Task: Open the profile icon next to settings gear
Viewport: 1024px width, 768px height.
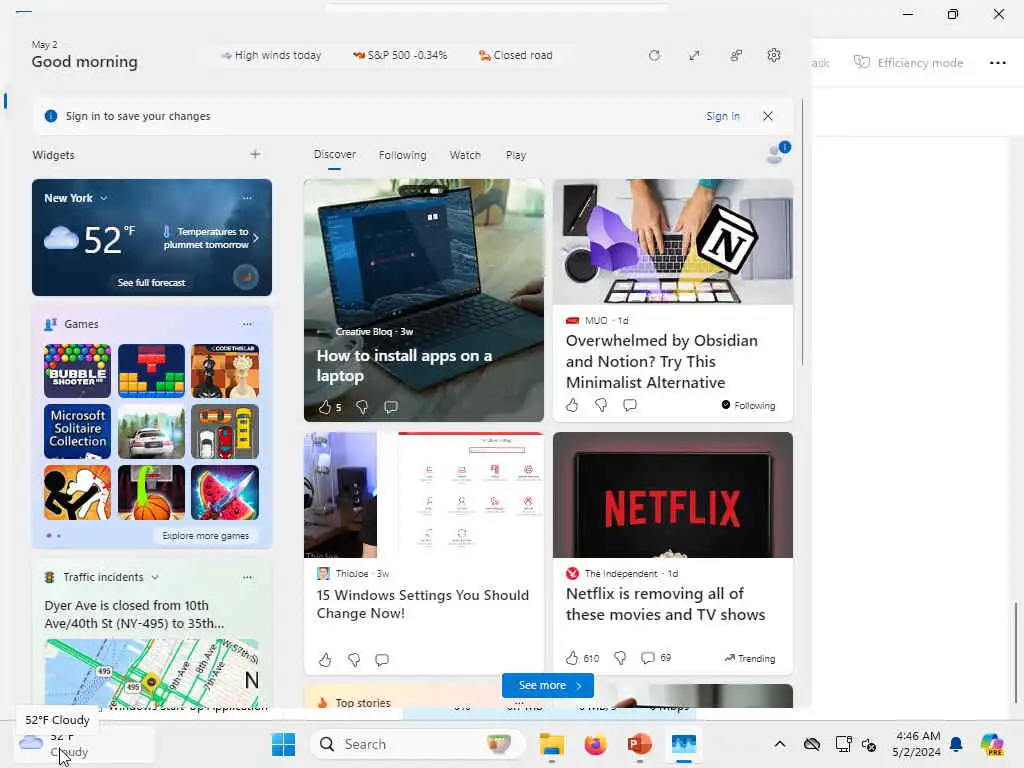Action: coord(736,56)
